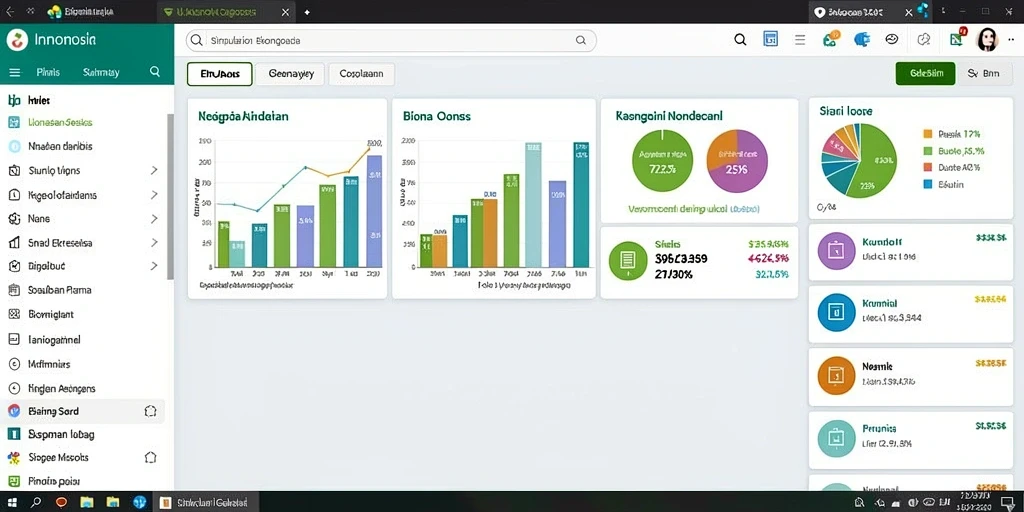Image resolution: width=1024 pixels, height=512 pixels.
Task: Switch to the Cosolaann tab
Action: [361, 74]
